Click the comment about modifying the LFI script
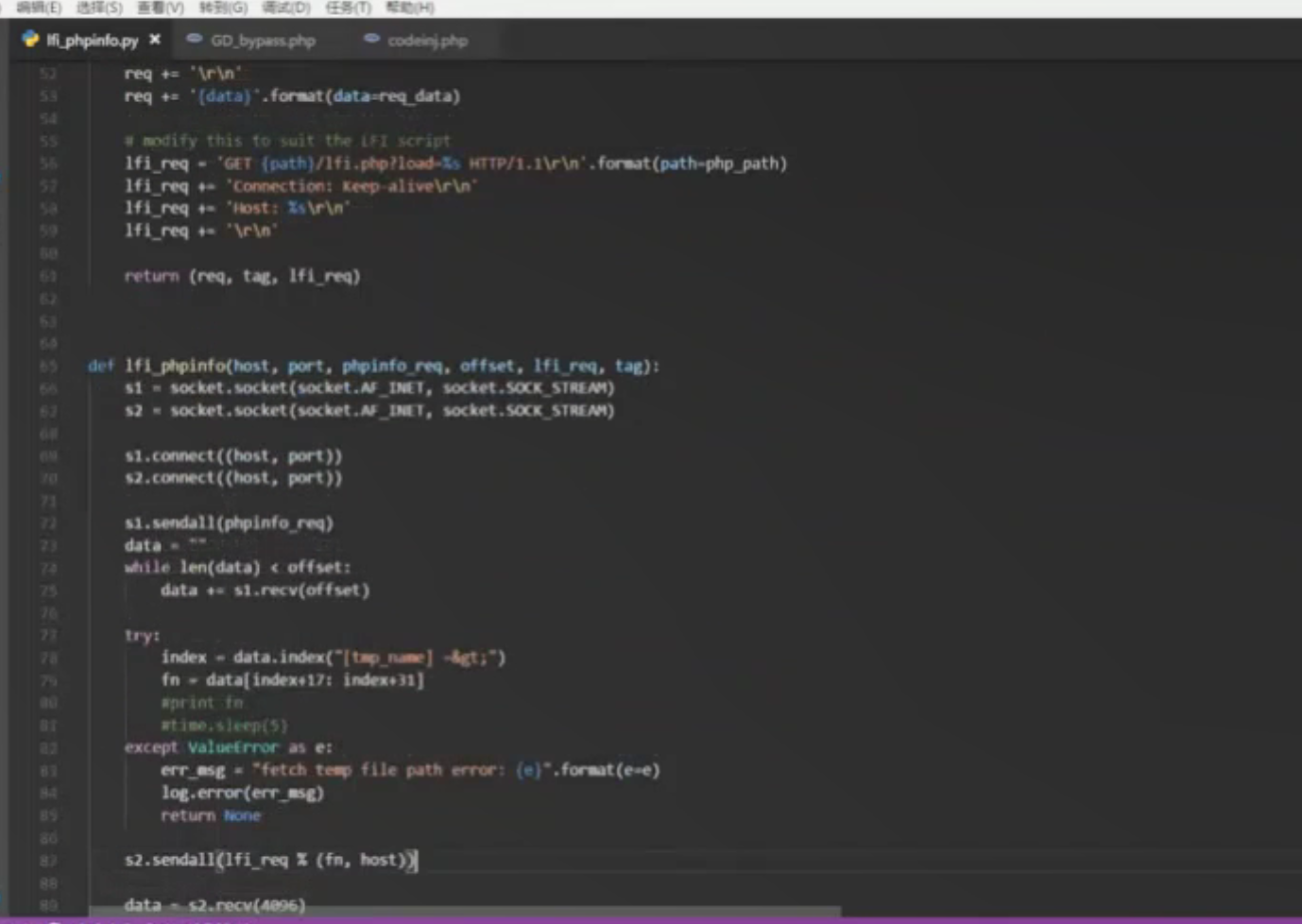1302x924 pixels. [287, 141]
